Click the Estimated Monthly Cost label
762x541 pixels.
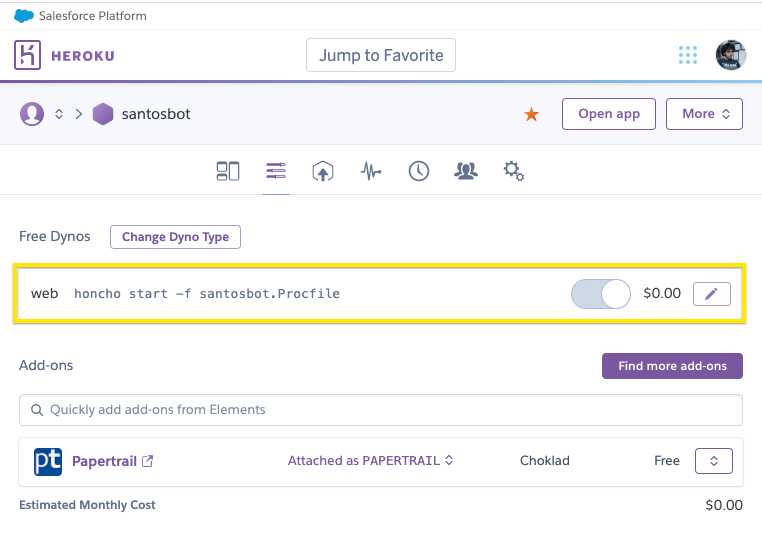pos(87,505)
